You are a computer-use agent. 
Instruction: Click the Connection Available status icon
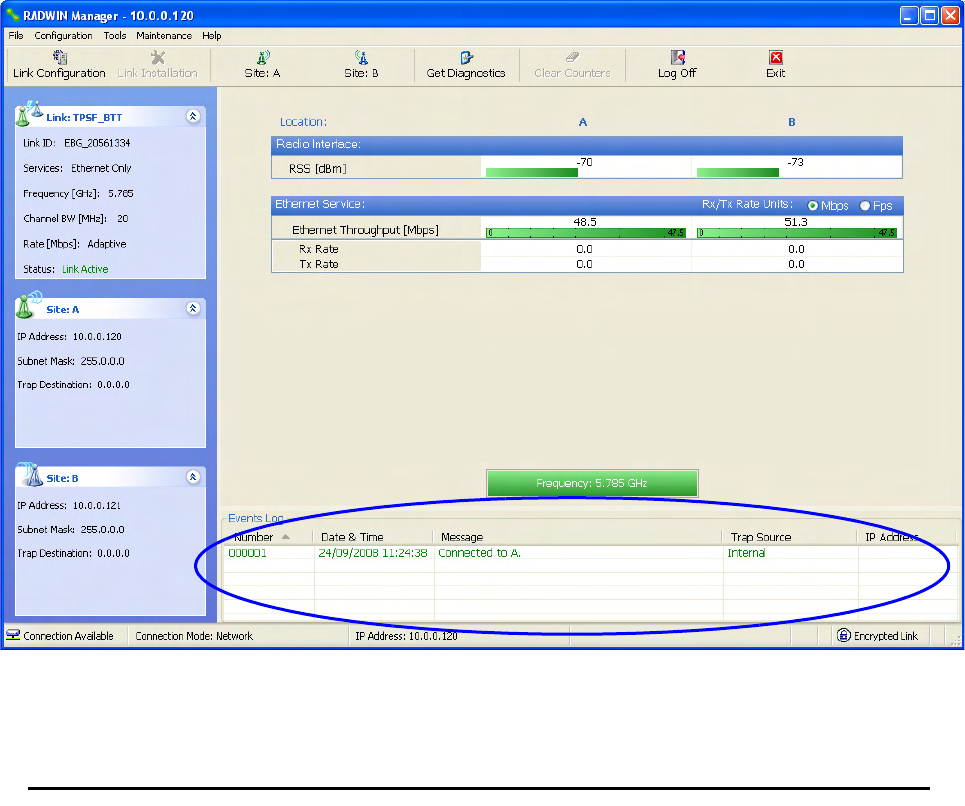point(13,635)
